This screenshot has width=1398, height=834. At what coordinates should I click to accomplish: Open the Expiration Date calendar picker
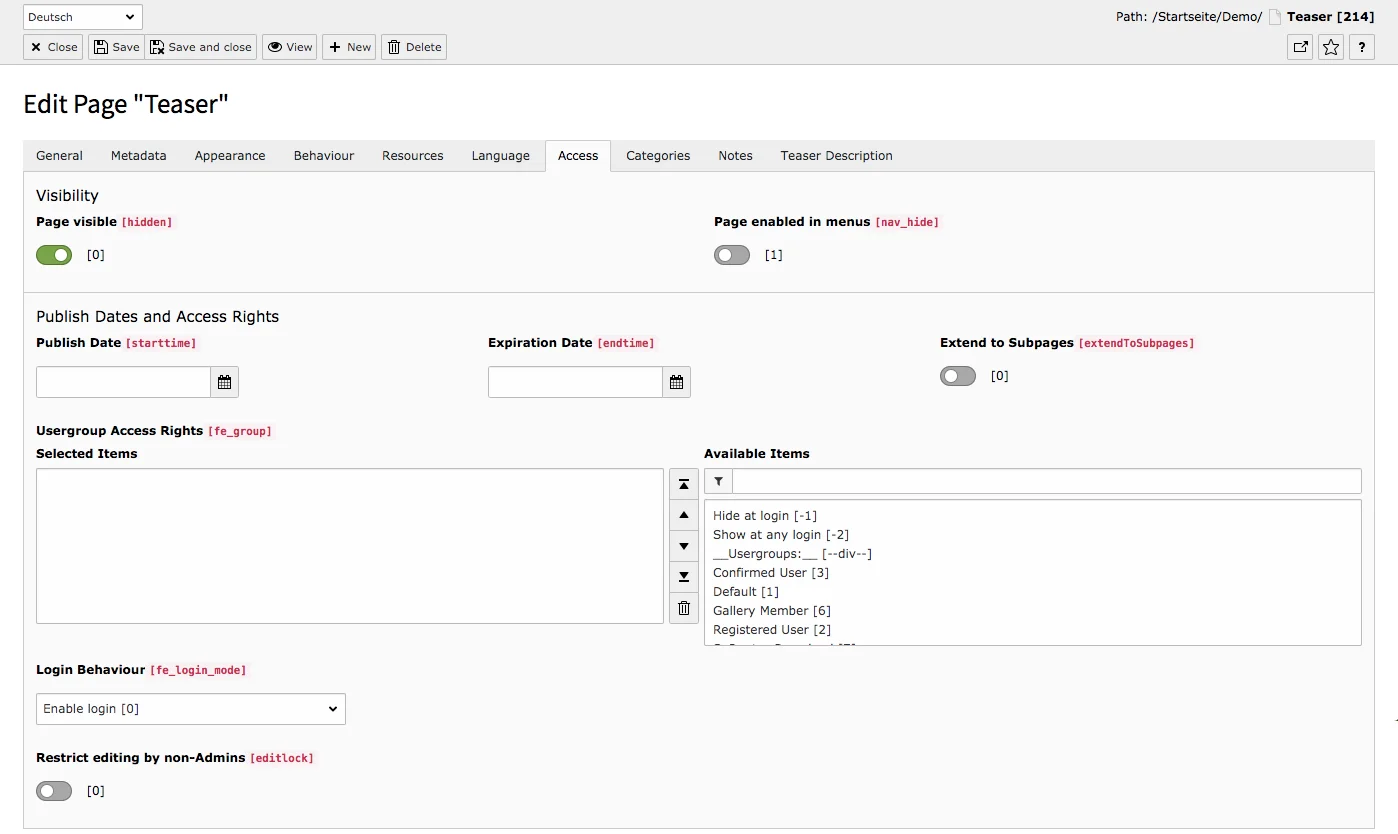coord(676,381)
